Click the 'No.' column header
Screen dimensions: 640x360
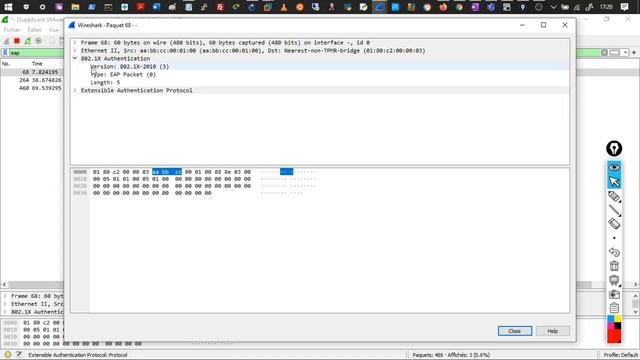click(x=6, y=64)
